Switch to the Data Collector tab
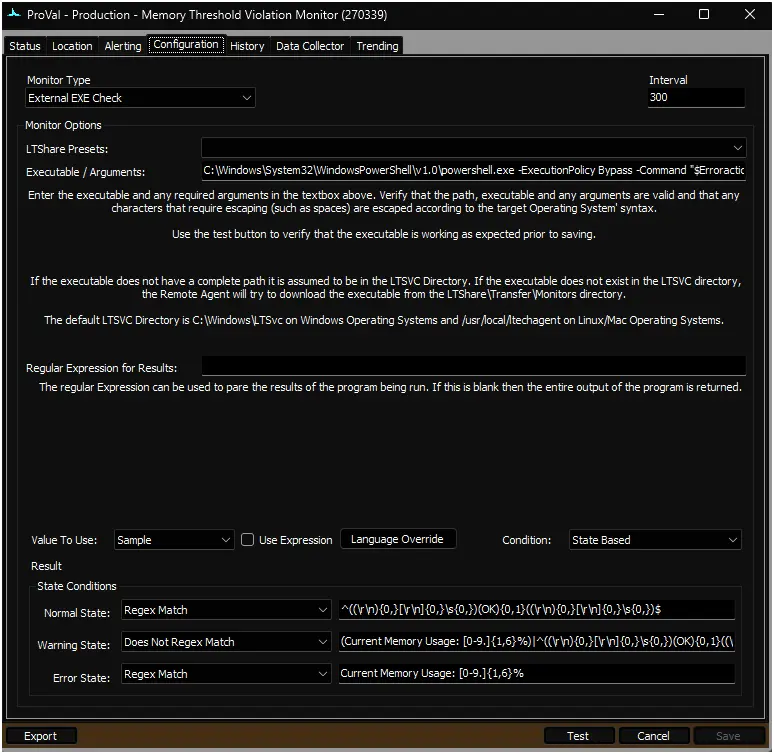 tap(310, 46)
